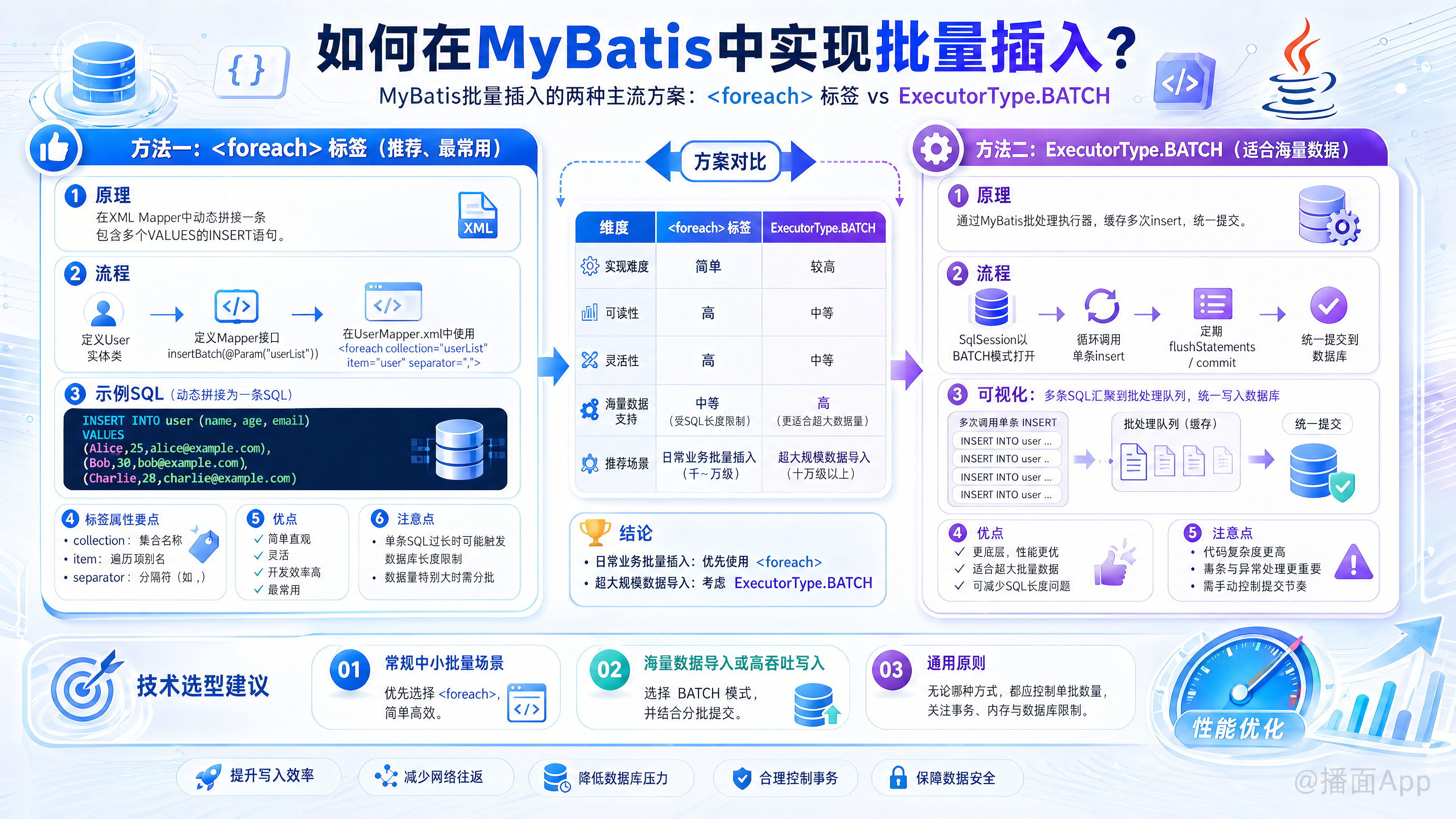
Task: Click the 方法一 <foreach> 标签 banner
Action: point(317,149)
